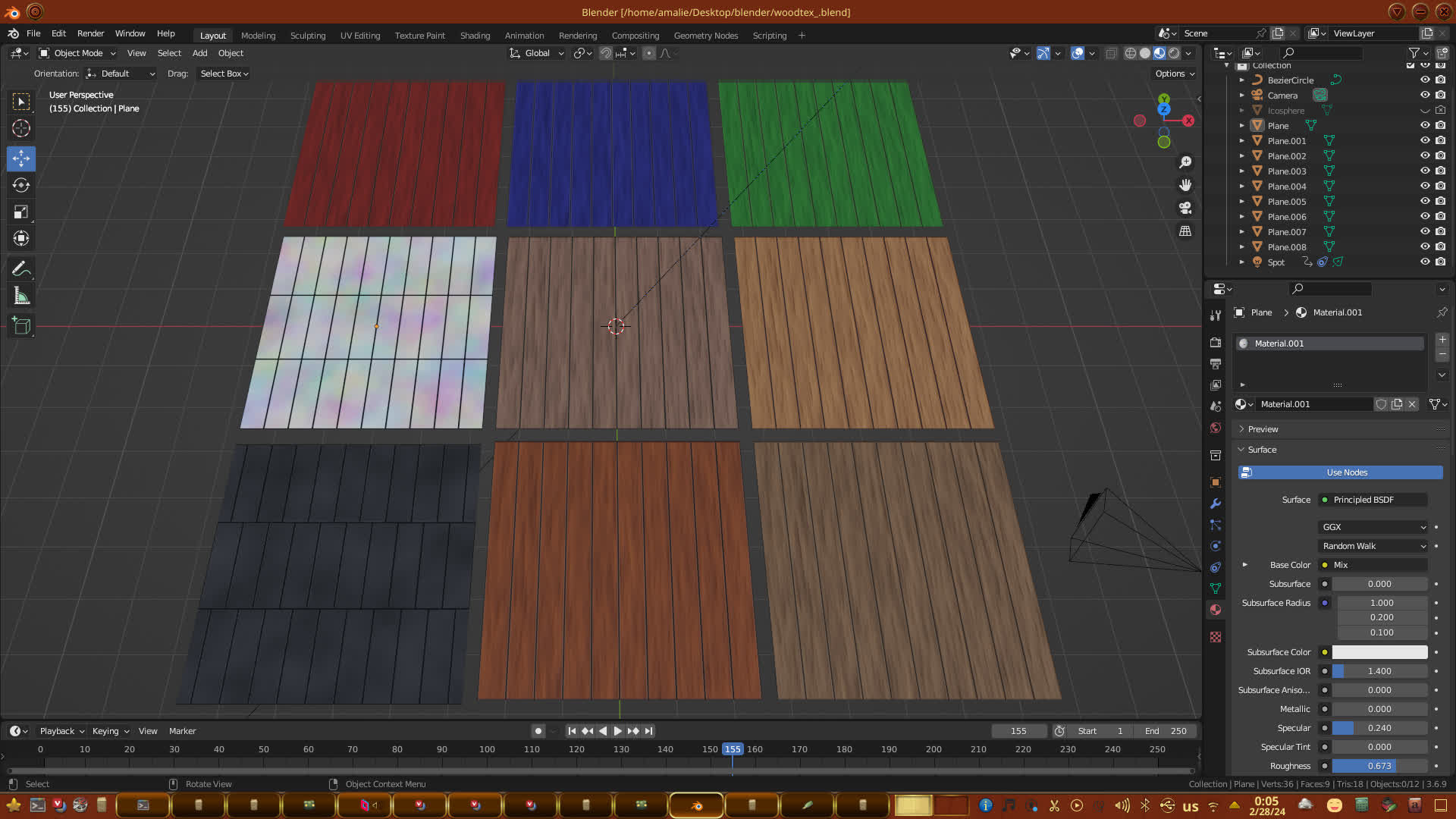Toggle visibility of the Camera object

pos(1425,96)
